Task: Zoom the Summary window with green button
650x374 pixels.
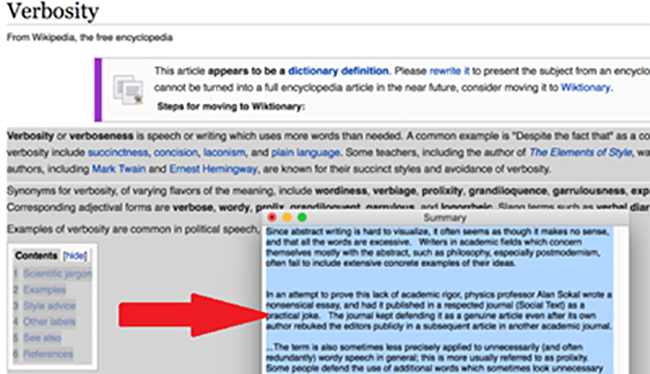Action: pos(302,217)
